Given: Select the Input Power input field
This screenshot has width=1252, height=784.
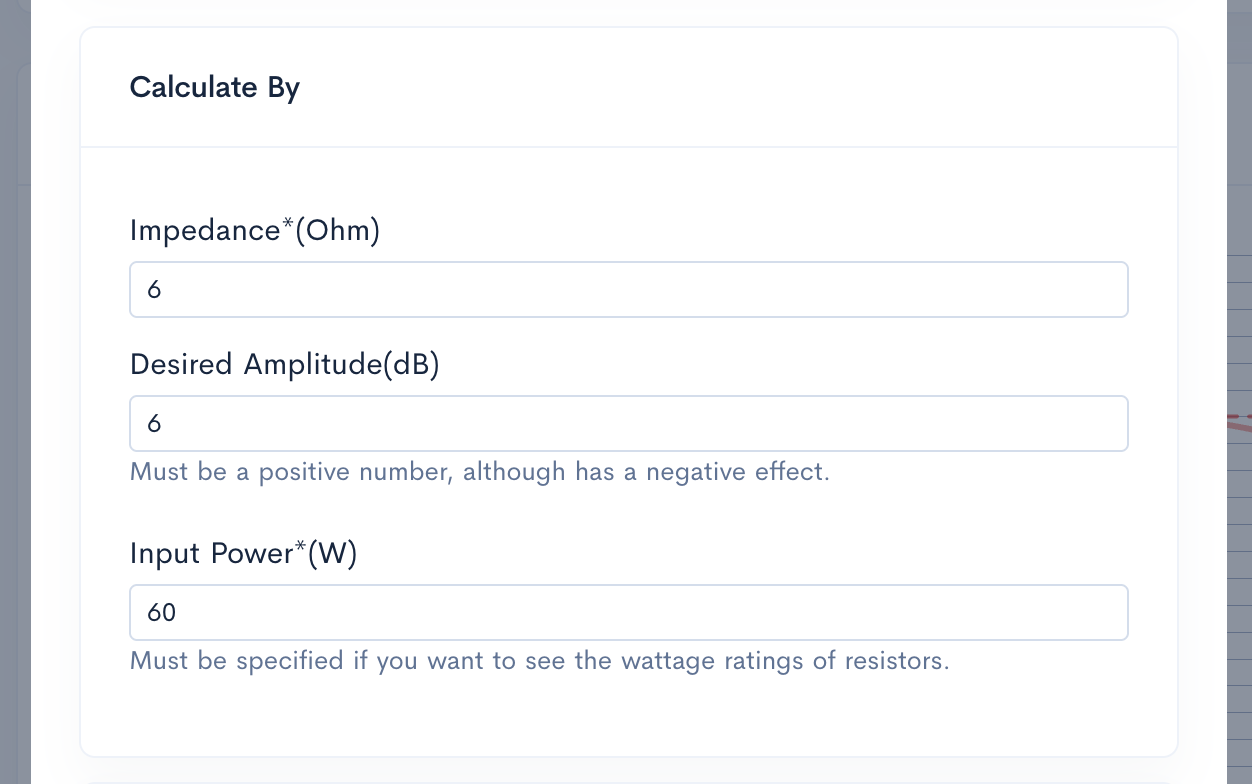Looking at the screenshot, I should pyautogui.click(x=628, y=612).
